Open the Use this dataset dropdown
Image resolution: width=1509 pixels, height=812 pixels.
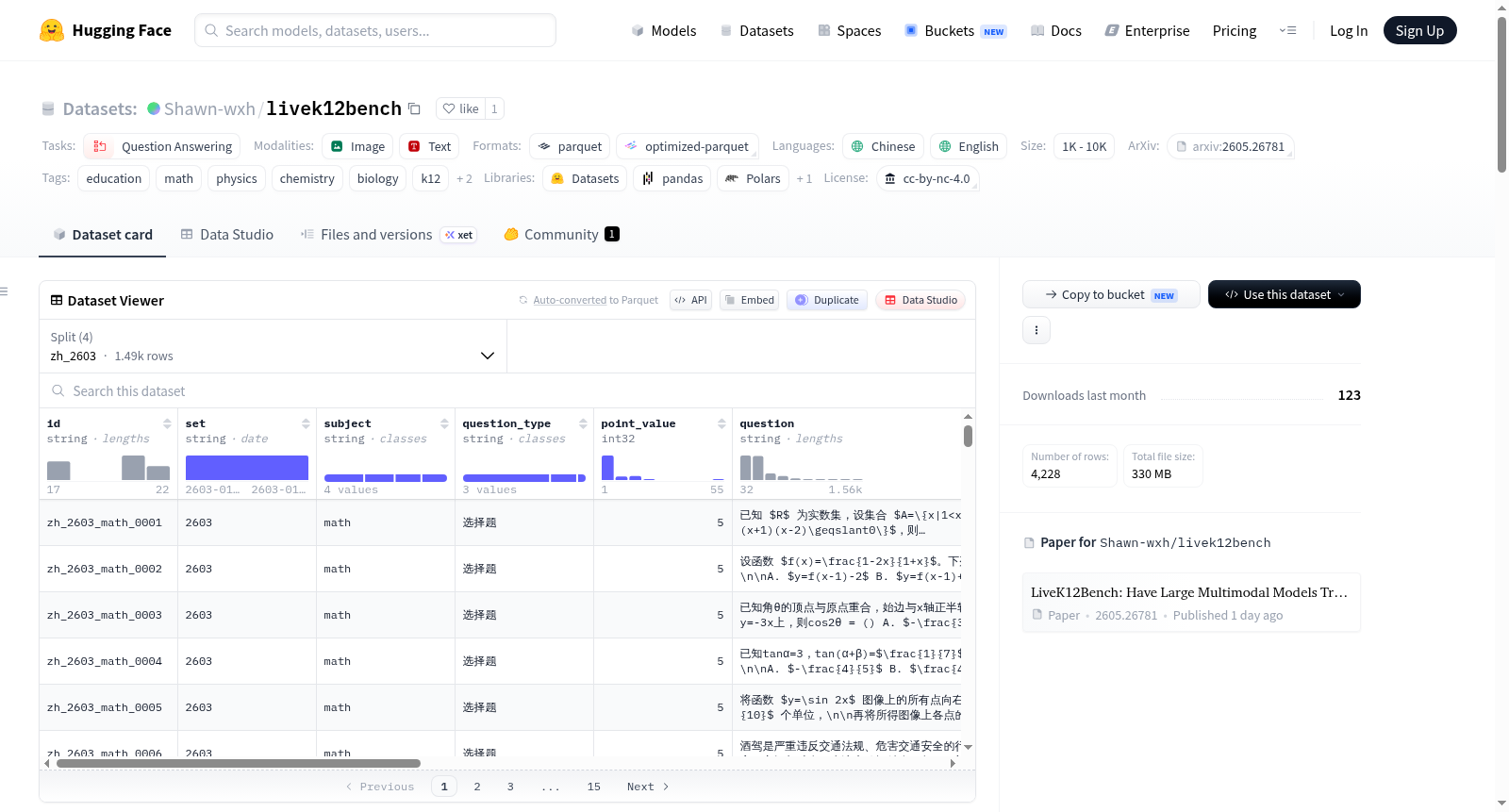coord(1284,294)
